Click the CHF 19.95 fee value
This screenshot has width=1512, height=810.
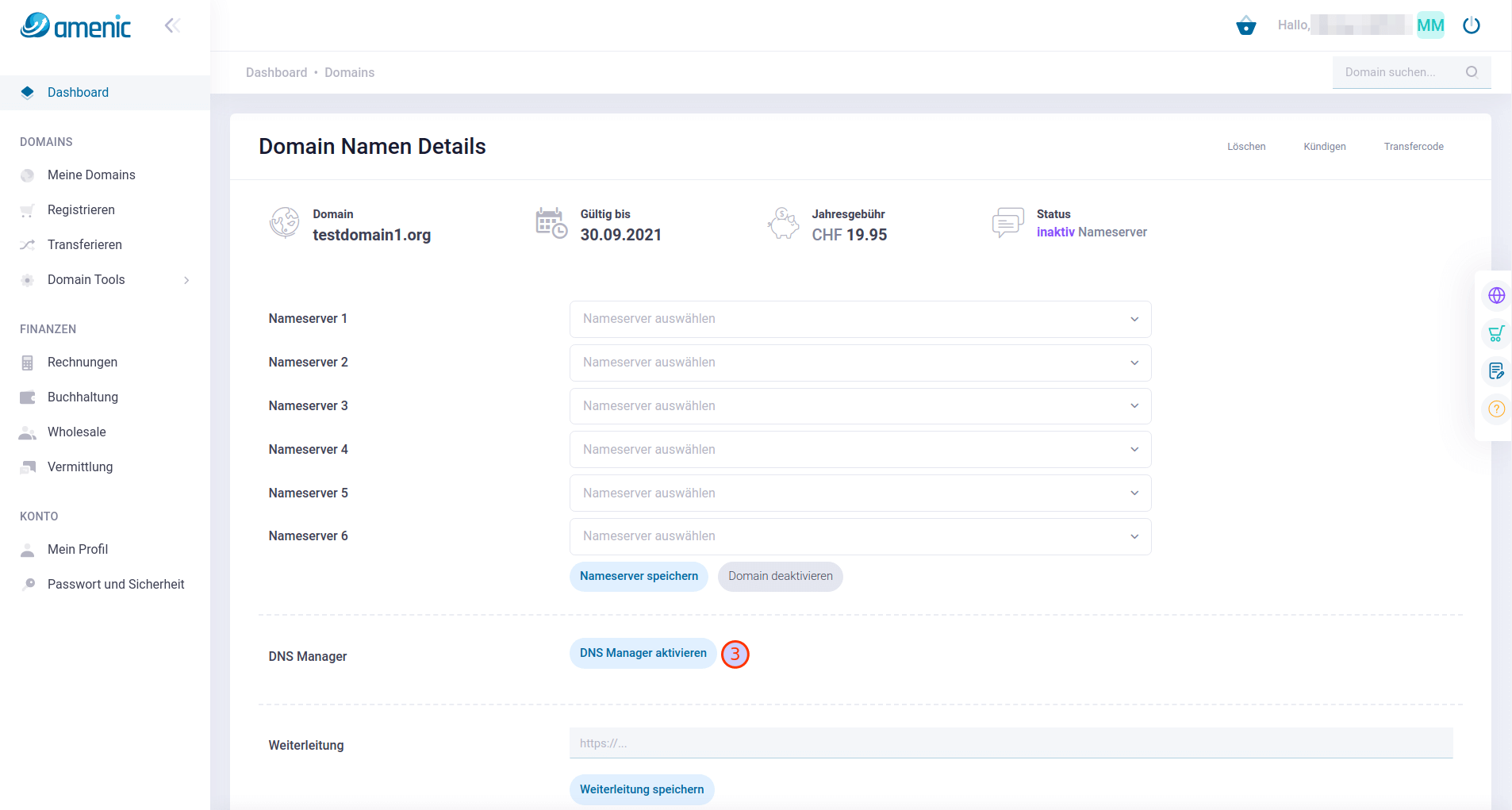tap(849, 236)
